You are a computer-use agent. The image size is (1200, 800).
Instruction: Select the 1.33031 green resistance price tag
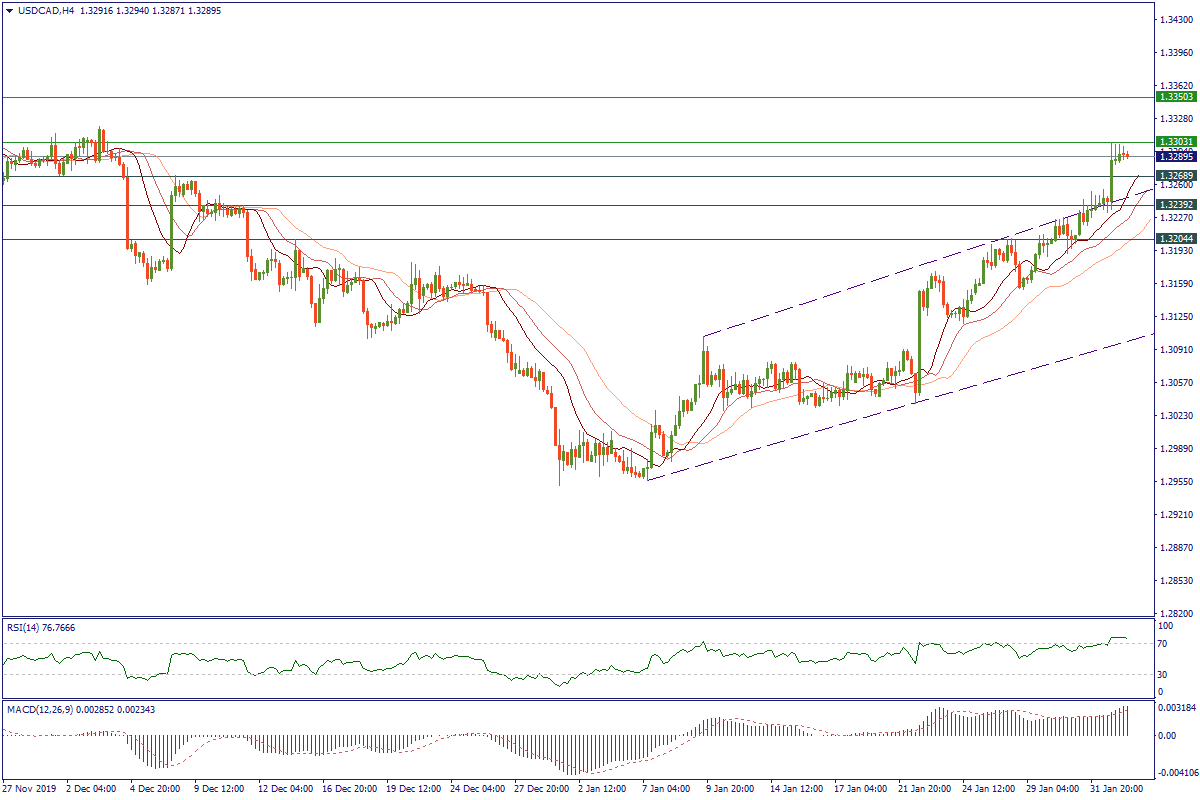point(1175,142)
